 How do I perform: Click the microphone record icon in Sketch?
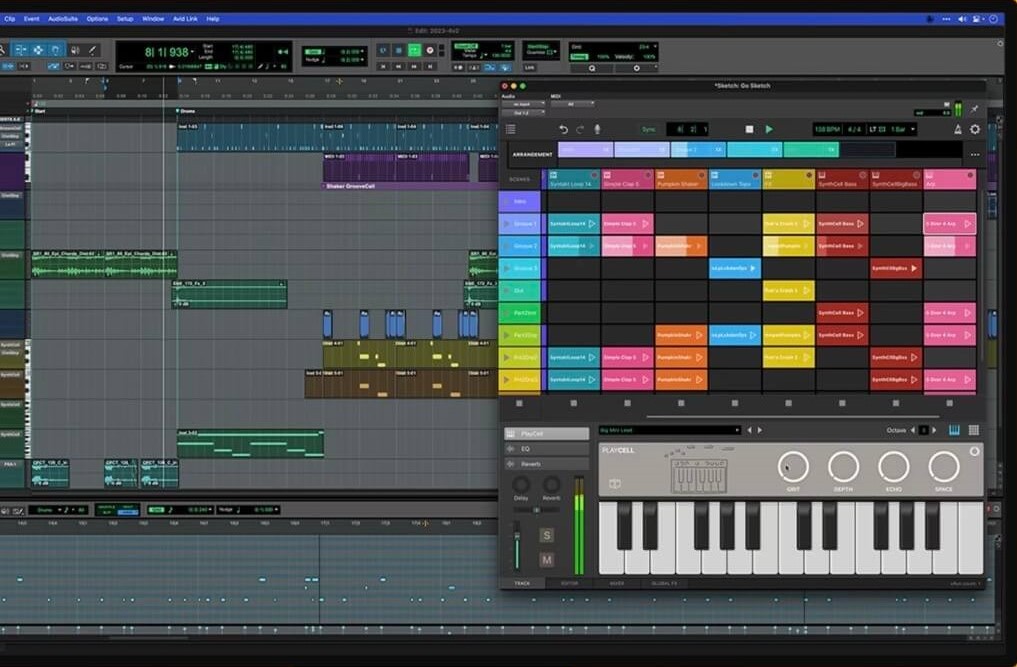pos(598,129)
